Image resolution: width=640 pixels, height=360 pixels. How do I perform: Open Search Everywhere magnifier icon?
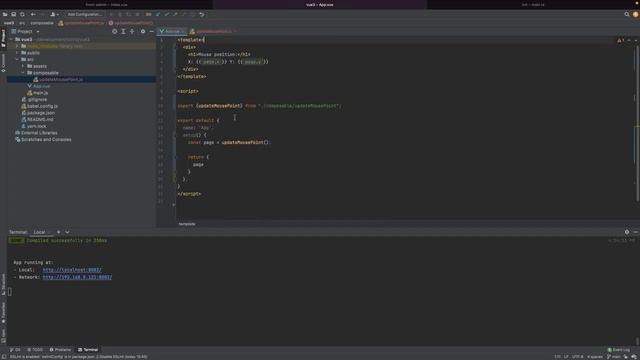pos(627,14)
